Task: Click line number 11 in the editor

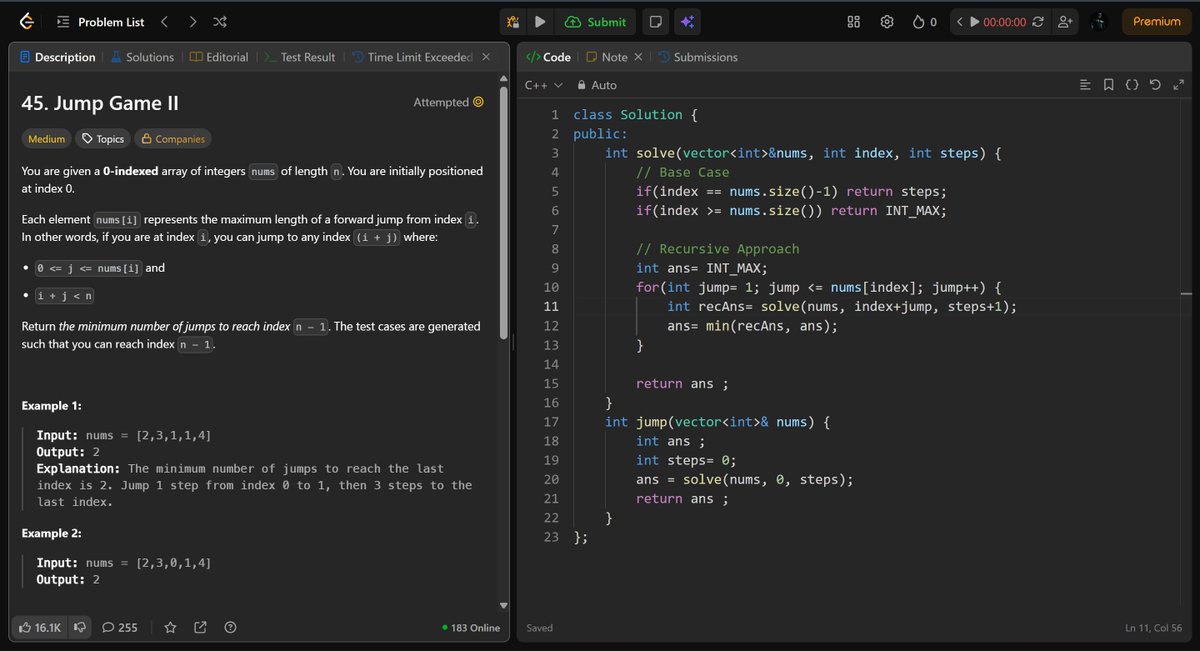Action: (x=551, y=307)
